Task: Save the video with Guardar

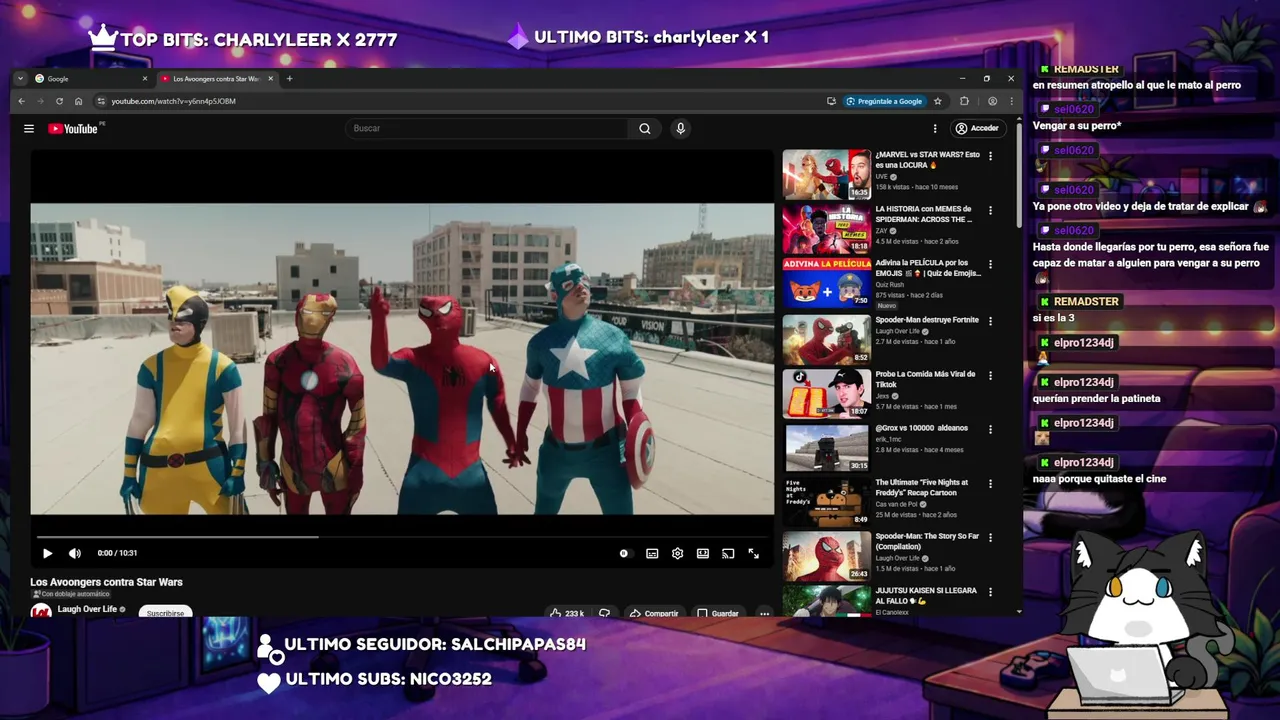Action: [718, 613]
